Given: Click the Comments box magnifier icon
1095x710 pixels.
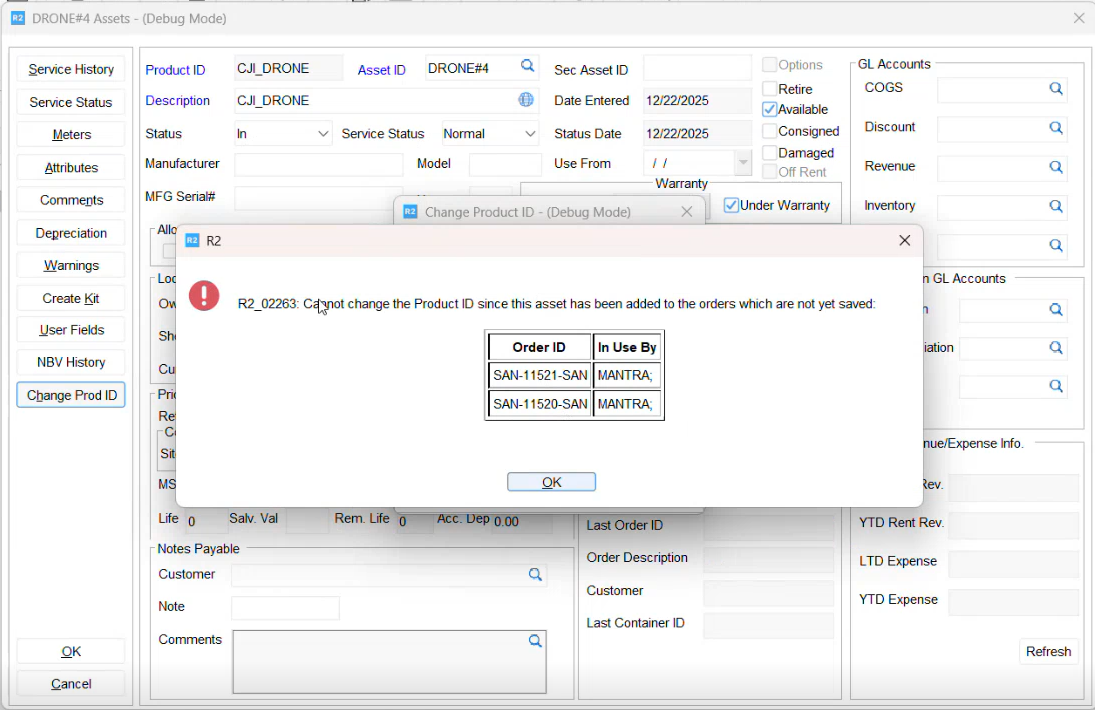Looking at the screenshot, I should tap(535, 641).
